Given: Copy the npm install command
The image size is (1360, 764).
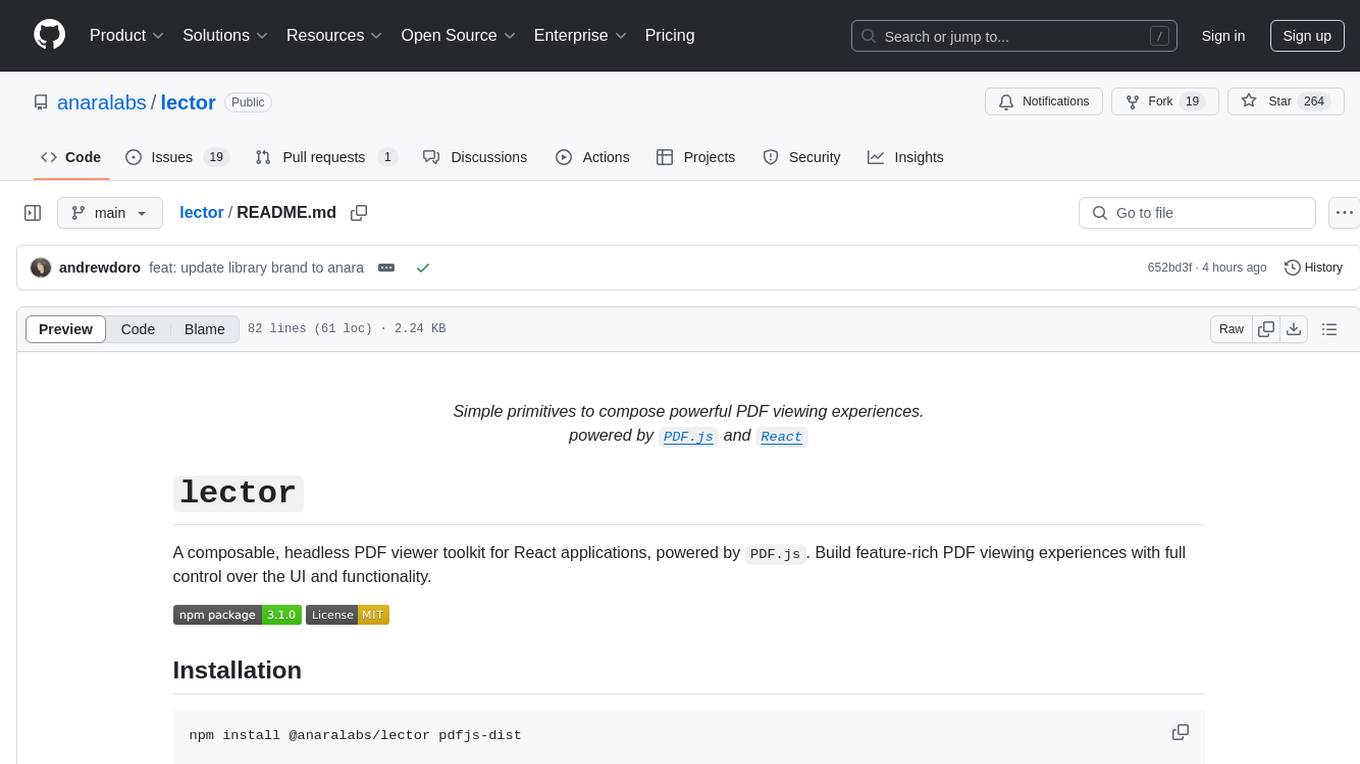Looking at the screenshot, I should coord(1180,733).
